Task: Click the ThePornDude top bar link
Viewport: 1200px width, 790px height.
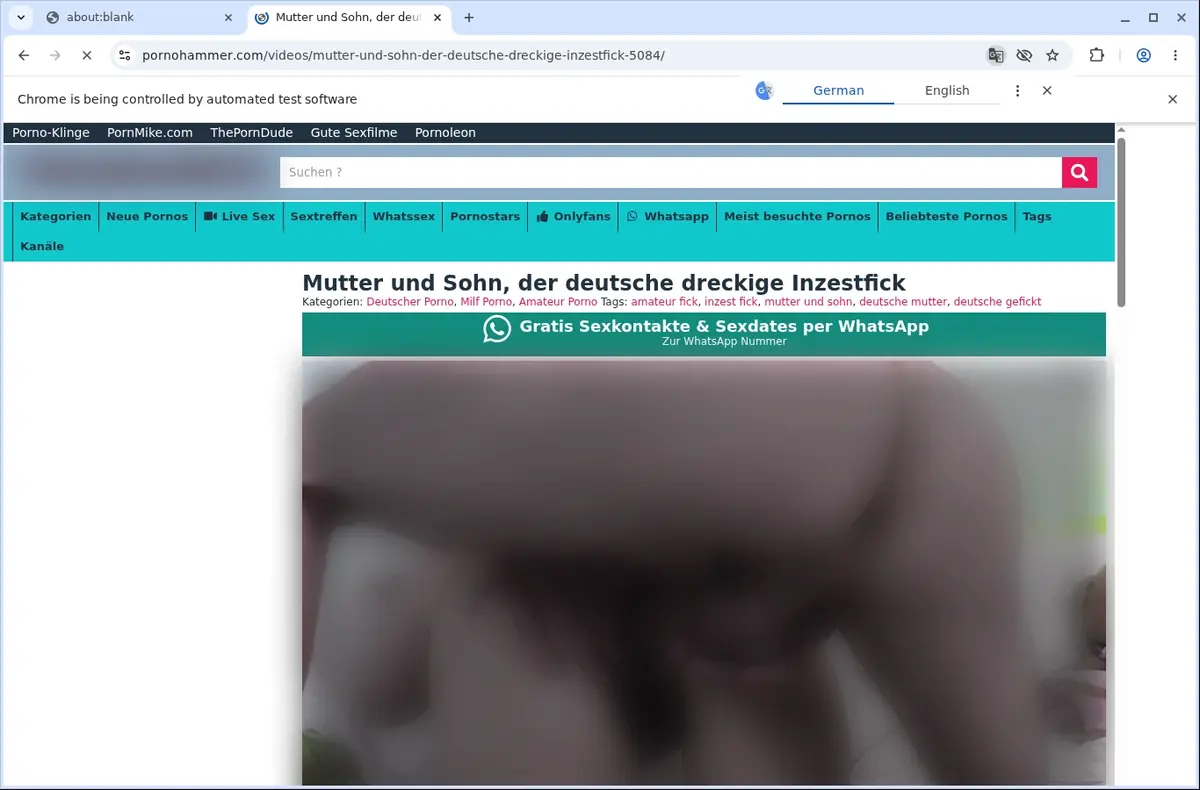Action: [251, 133]
